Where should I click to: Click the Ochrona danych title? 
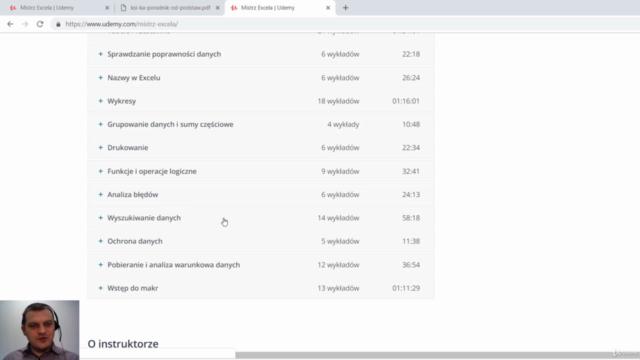click(135, 241)
